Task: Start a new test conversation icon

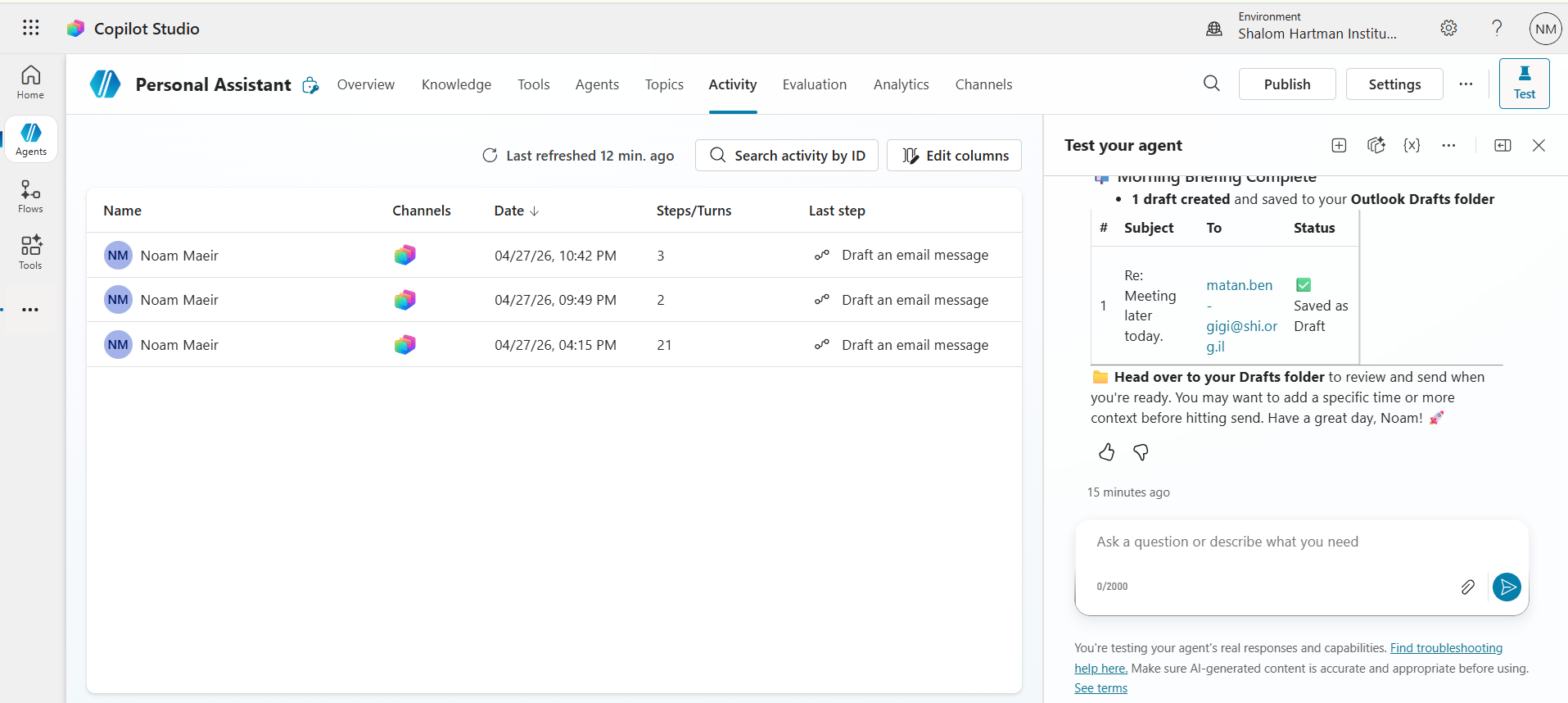Action: point(1339,145)
